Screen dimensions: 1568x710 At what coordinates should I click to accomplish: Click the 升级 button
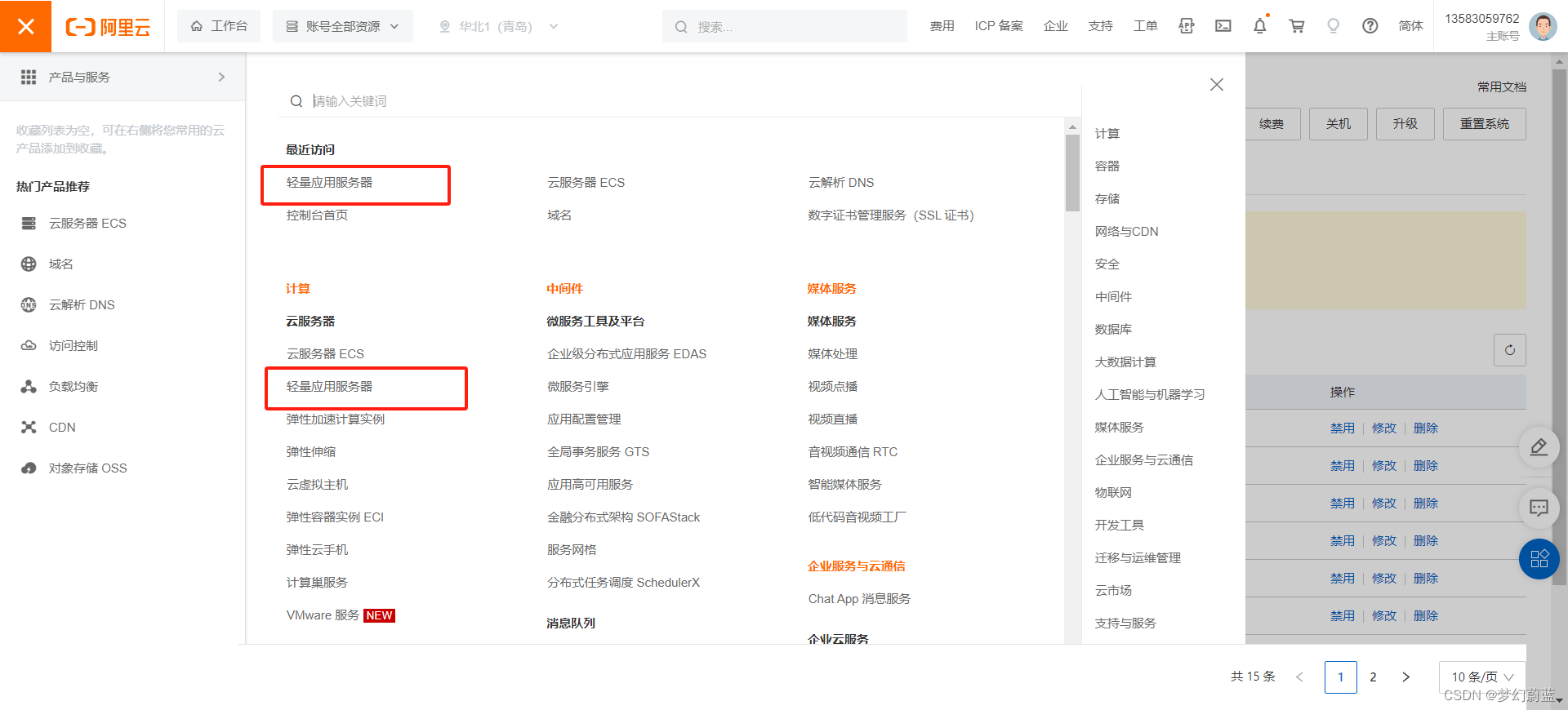(1405, 124)
